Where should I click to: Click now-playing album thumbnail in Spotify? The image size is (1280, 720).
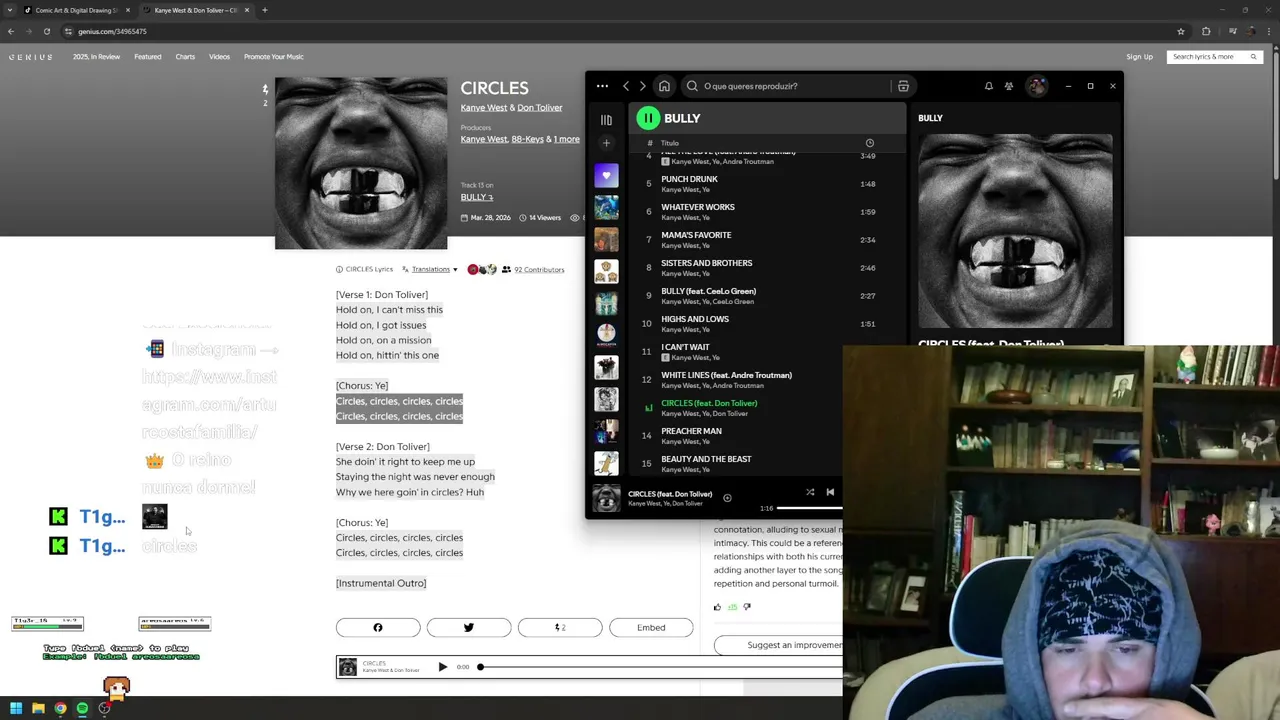606,498
